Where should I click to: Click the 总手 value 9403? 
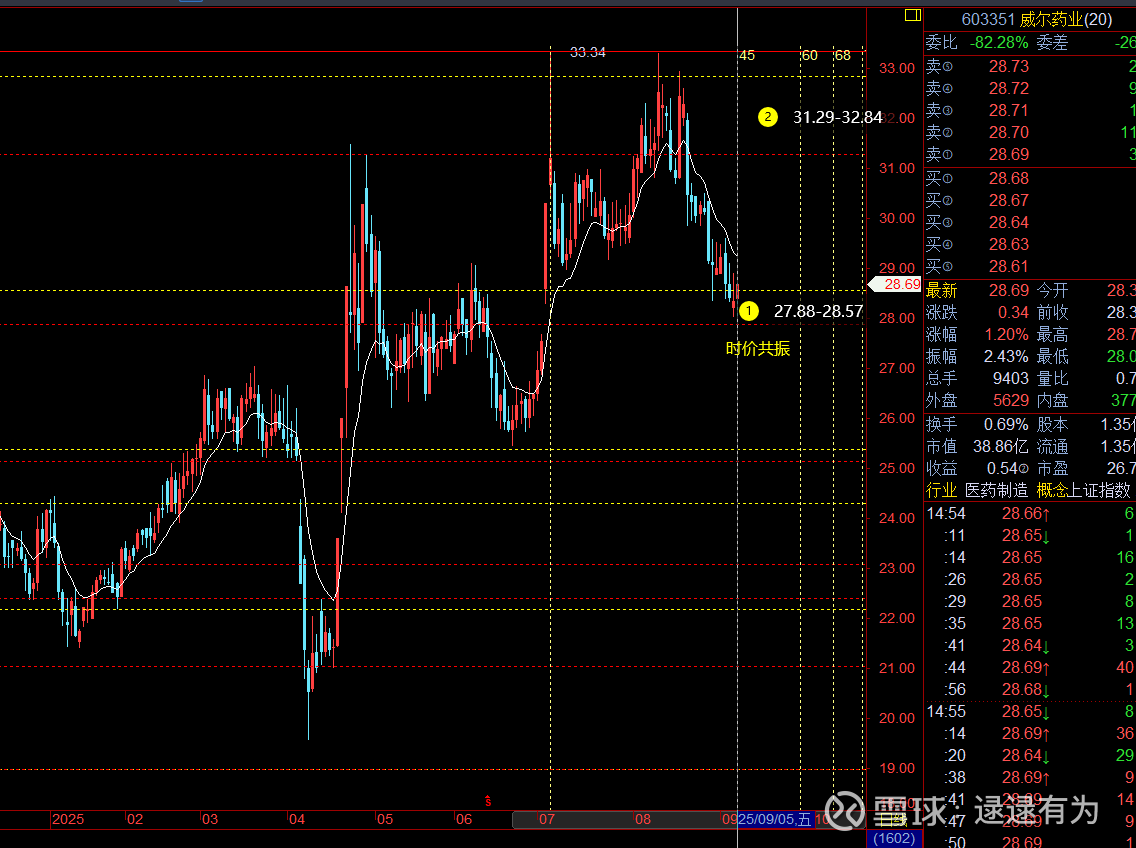coord(1011,378)
